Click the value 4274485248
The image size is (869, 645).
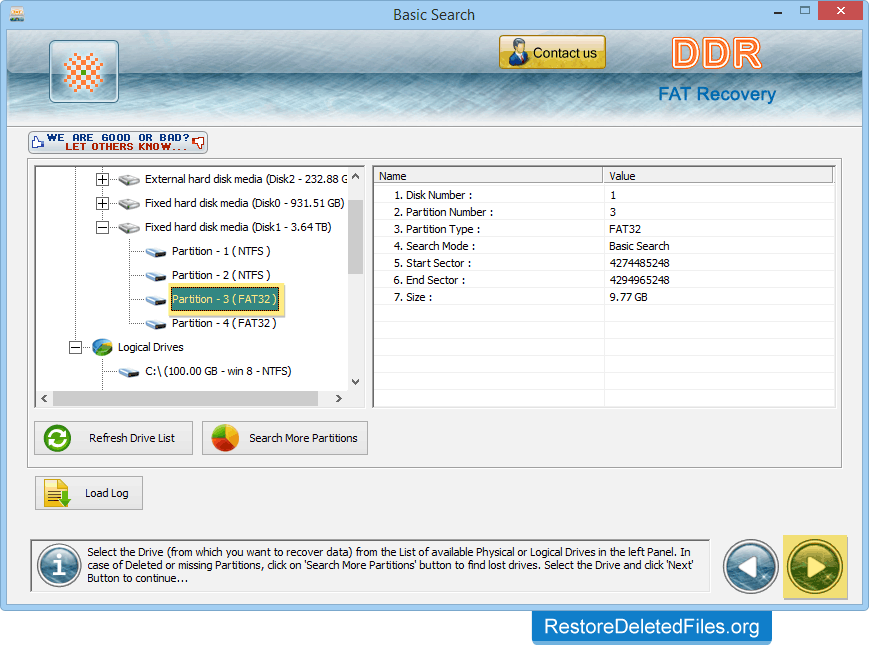639,263
